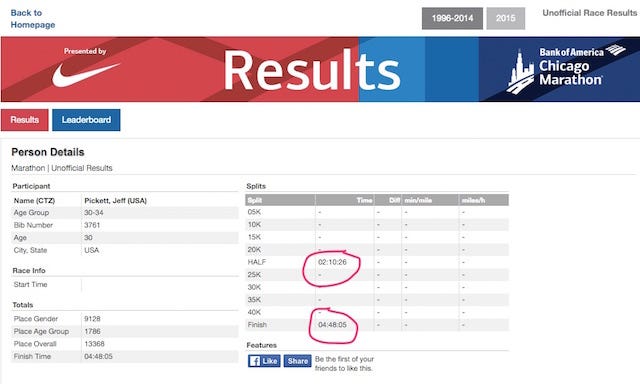Click the 10K split row label
Image resolution: width=640 pixels, height=384 pixels.
(254, 225)
